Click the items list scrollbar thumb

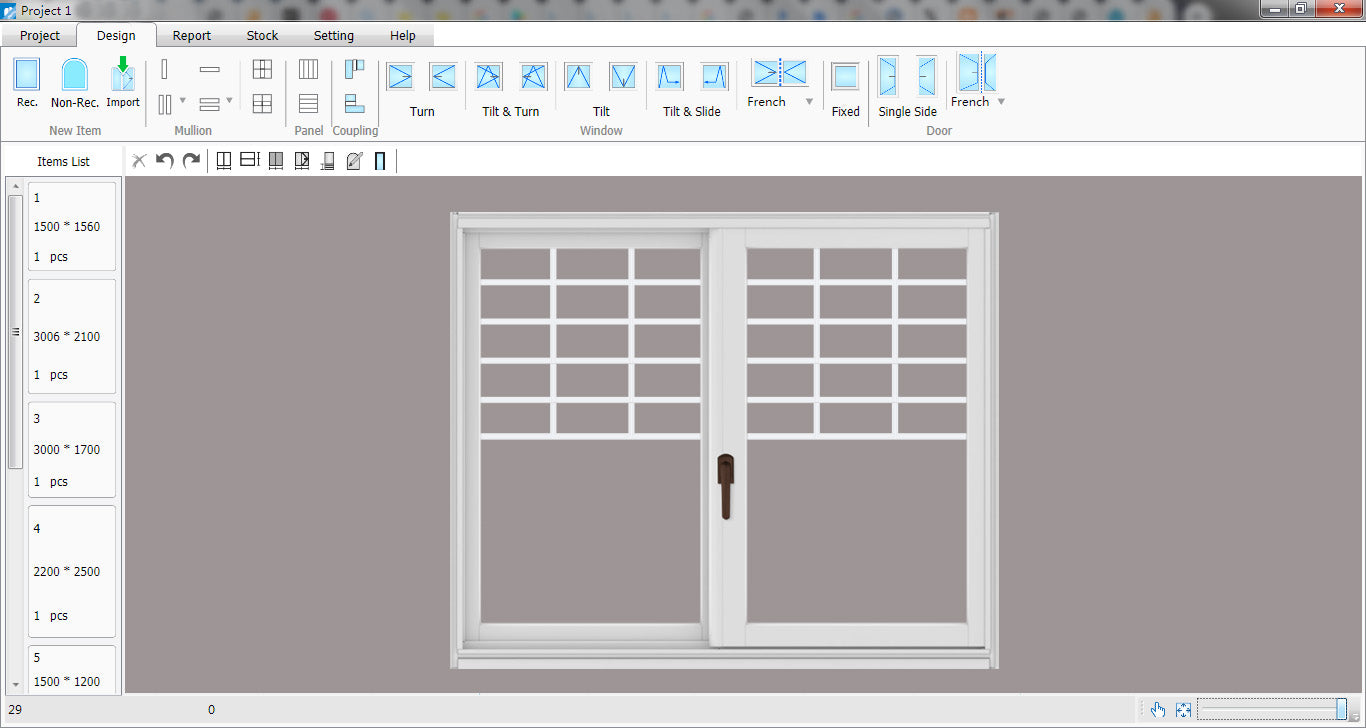pyautogui.click(x=15, y=331)
